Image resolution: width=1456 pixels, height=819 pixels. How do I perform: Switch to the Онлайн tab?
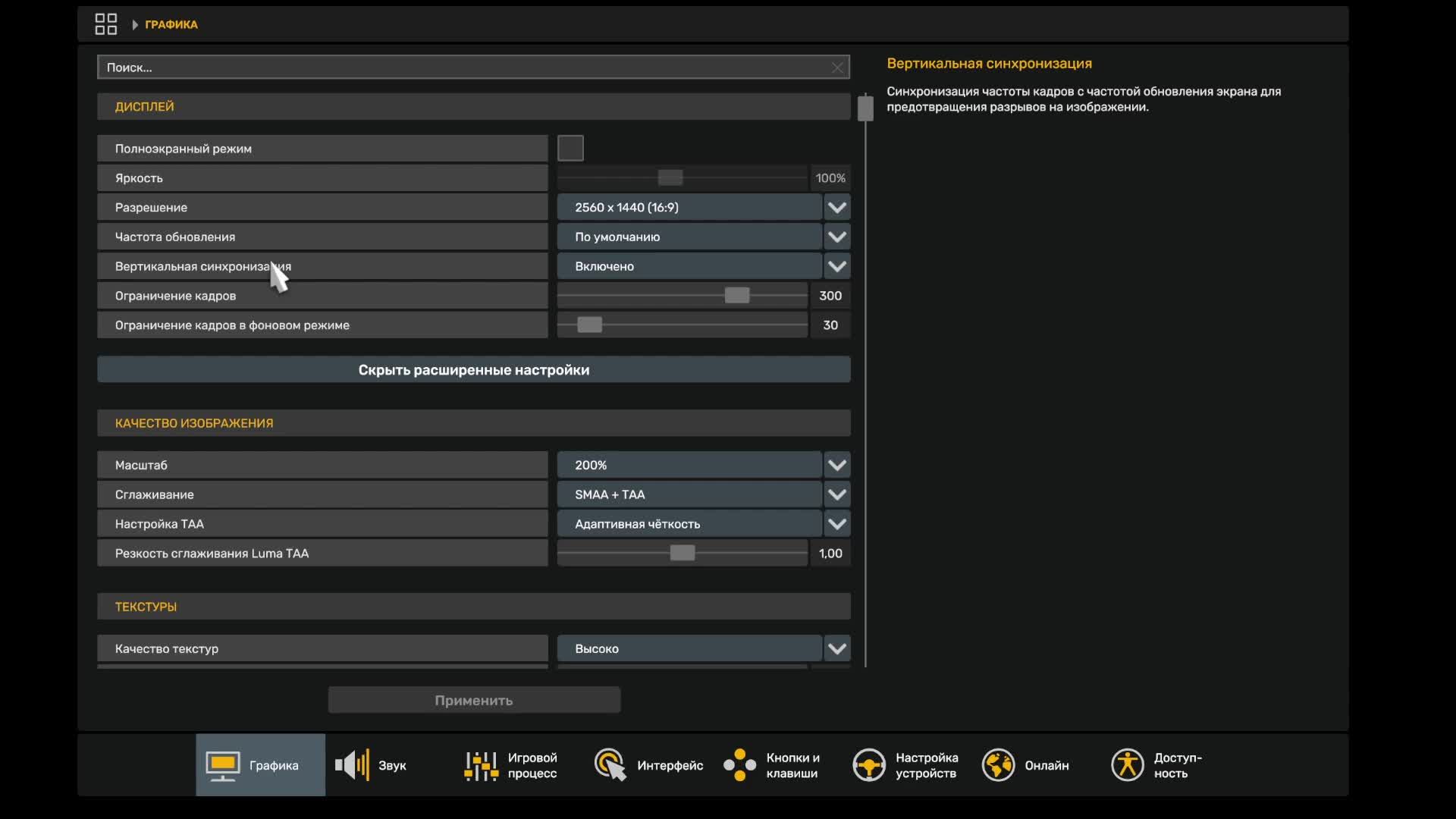[x=1037, y=765]
